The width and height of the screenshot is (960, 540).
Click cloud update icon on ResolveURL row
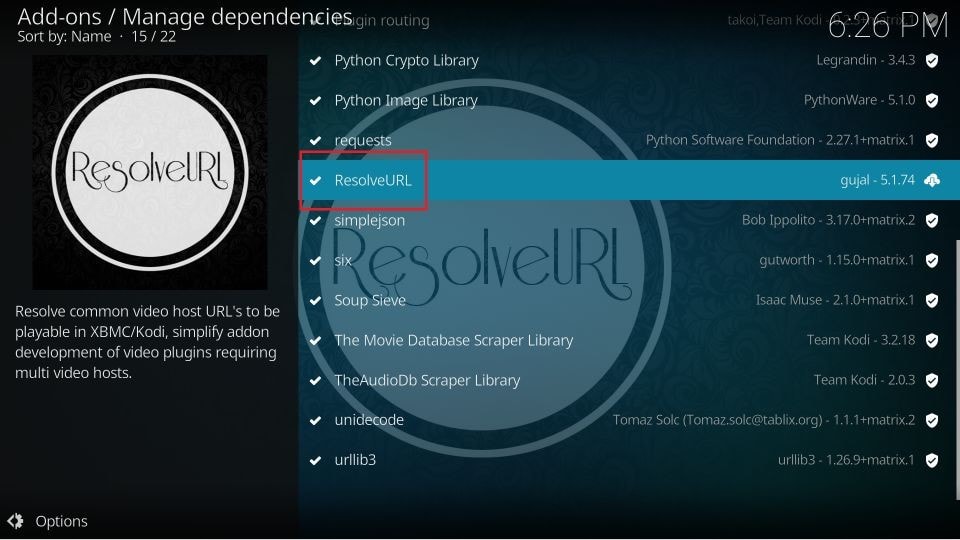[x=932, y=180]
